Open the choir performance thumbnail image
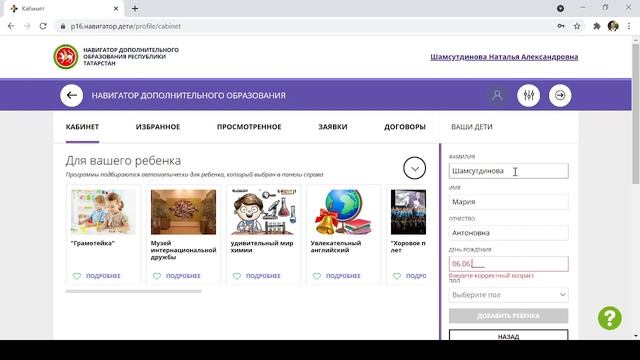The height and width of the screenshot is (360, 640). 408,211
